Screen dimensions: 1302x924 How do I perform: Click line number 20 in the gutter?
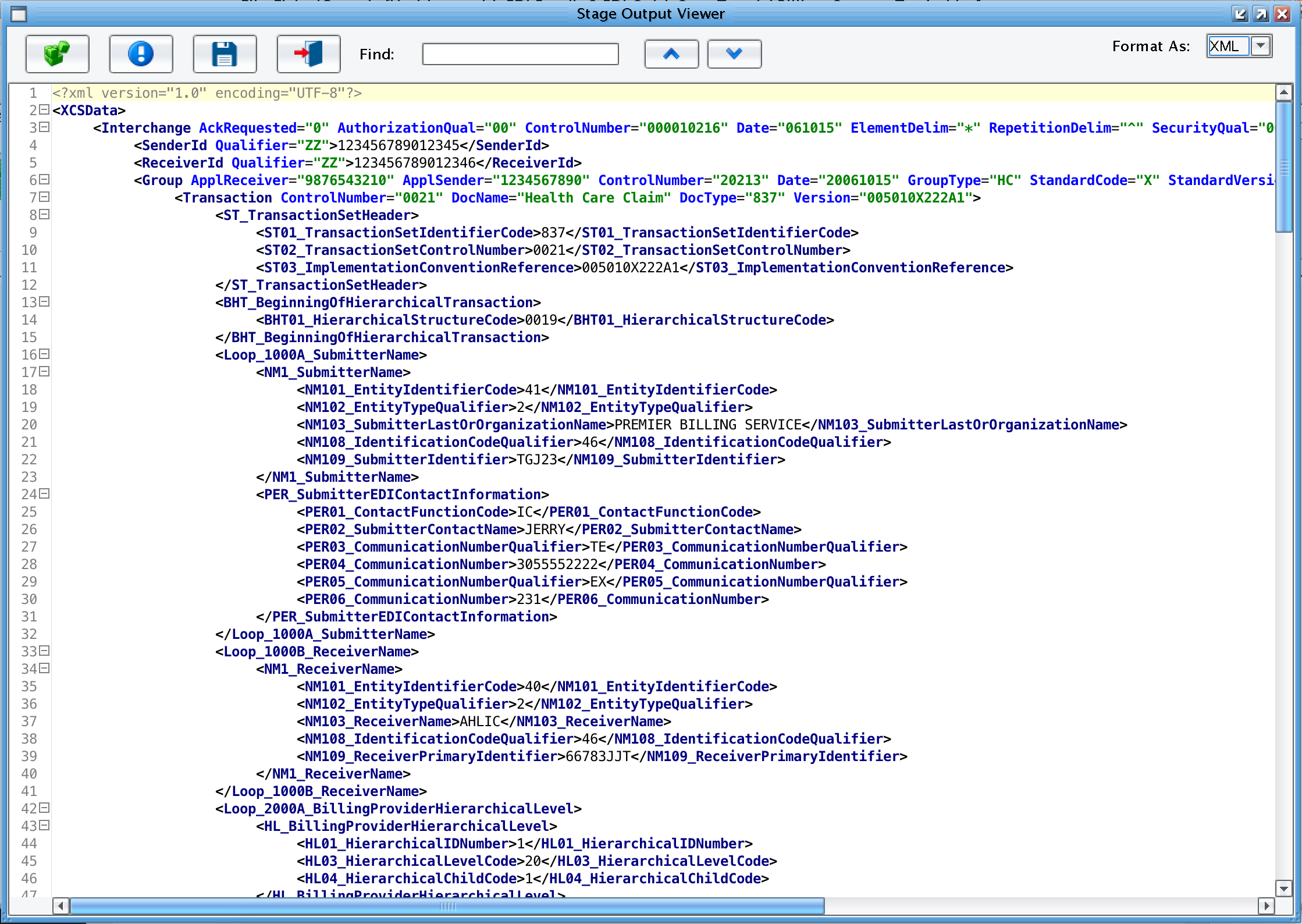click(29, 425)
